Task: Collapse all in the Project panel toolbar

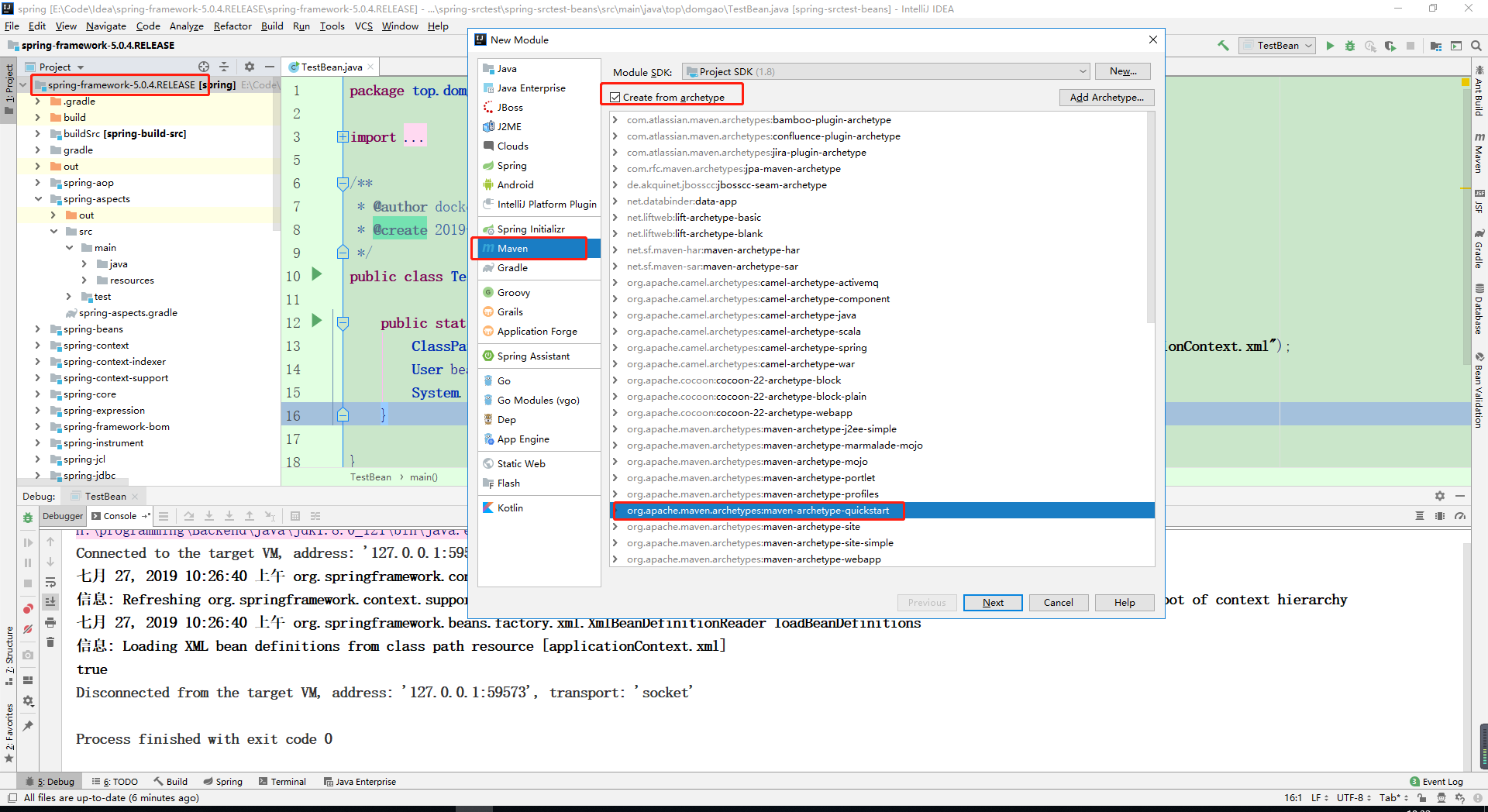Action: [224, 67]
